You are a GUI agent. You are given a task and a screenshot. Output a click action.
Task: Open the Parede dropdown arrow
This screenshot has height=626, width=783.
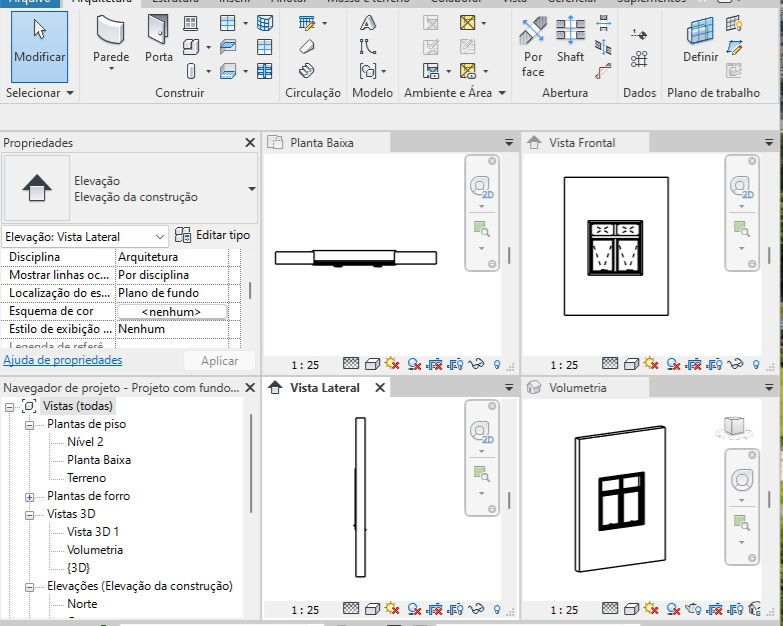click(x=111, y=68)
